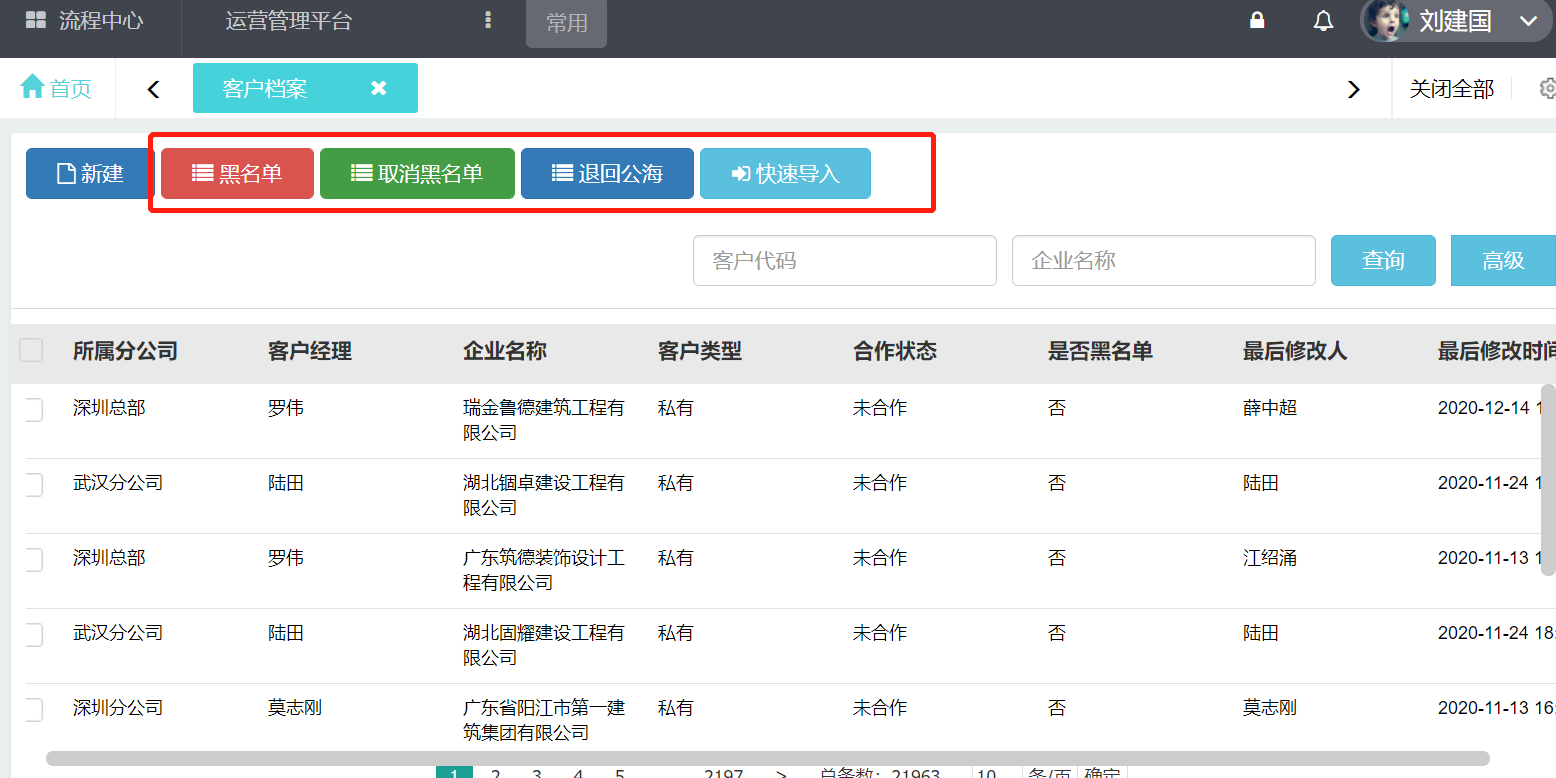Viewport: 1556px width, 778px height.
Task: Toggle the select-all checkbox in table header
Action: (32, 350)
